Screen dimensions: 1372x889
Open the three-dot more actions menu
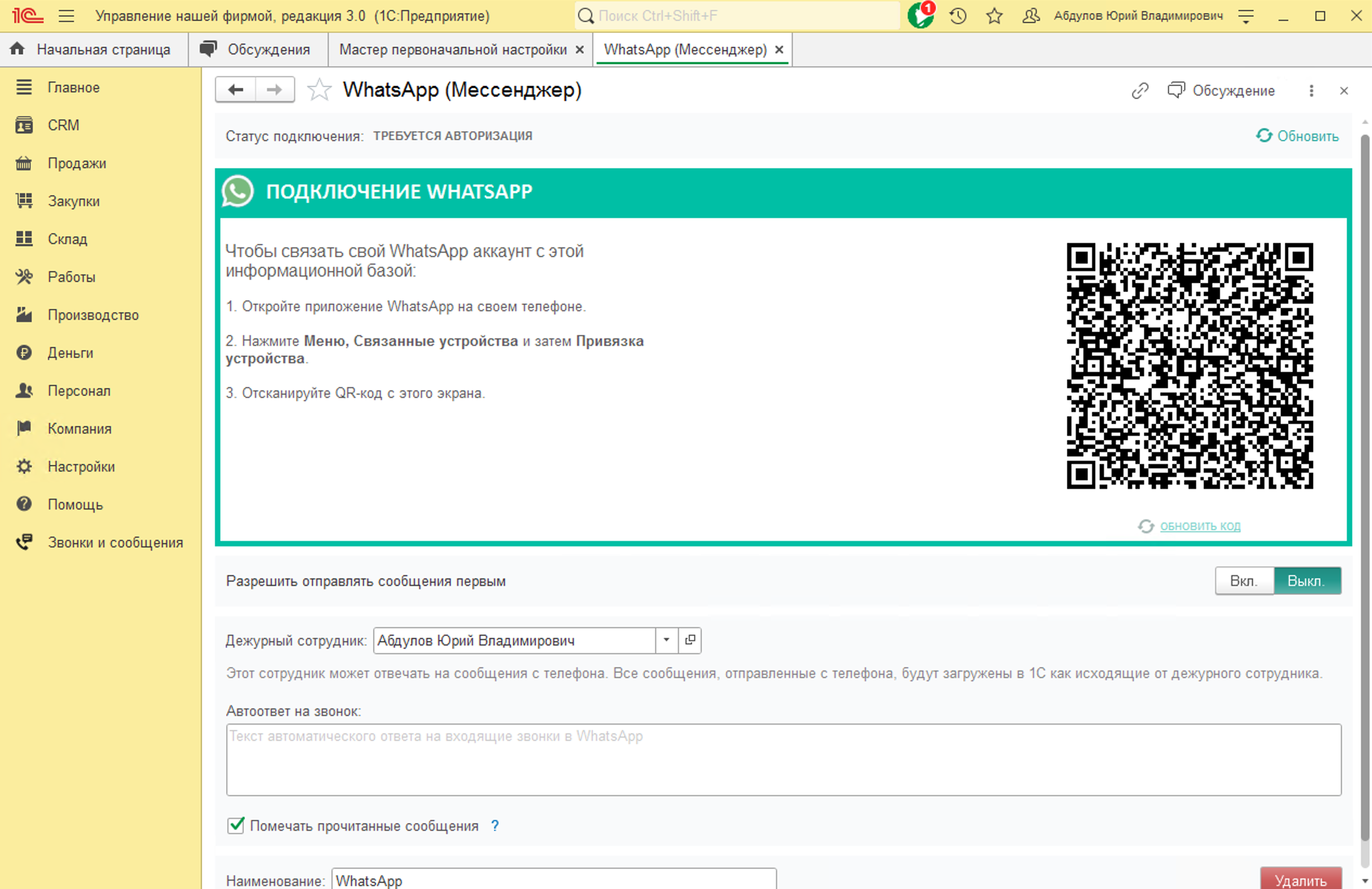tap(1311, 91)
